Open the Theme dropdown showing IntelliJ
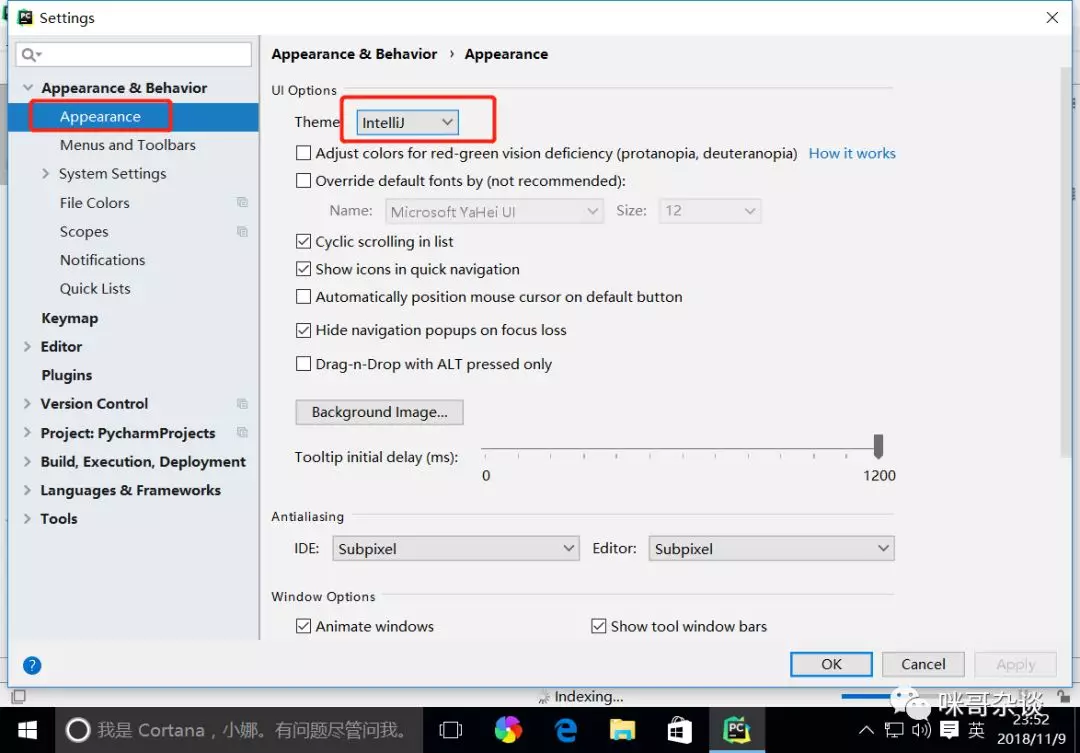 pos(408,123)
